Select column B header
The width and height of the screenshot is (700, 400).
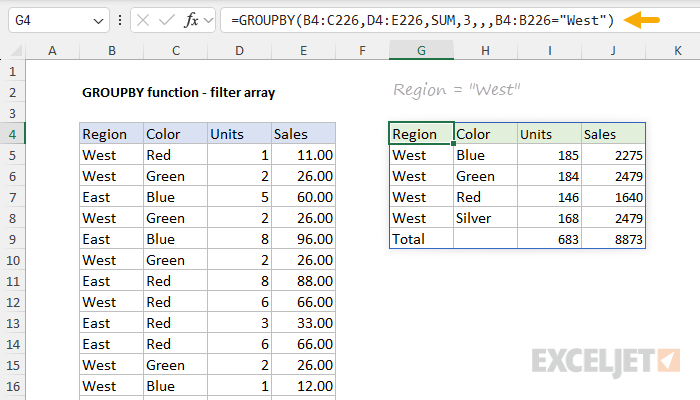coord(112,51)
